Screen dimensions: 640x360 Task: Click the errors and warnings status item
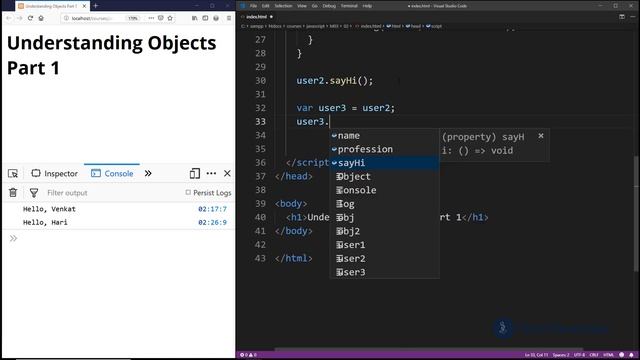(x=249, y=355)
